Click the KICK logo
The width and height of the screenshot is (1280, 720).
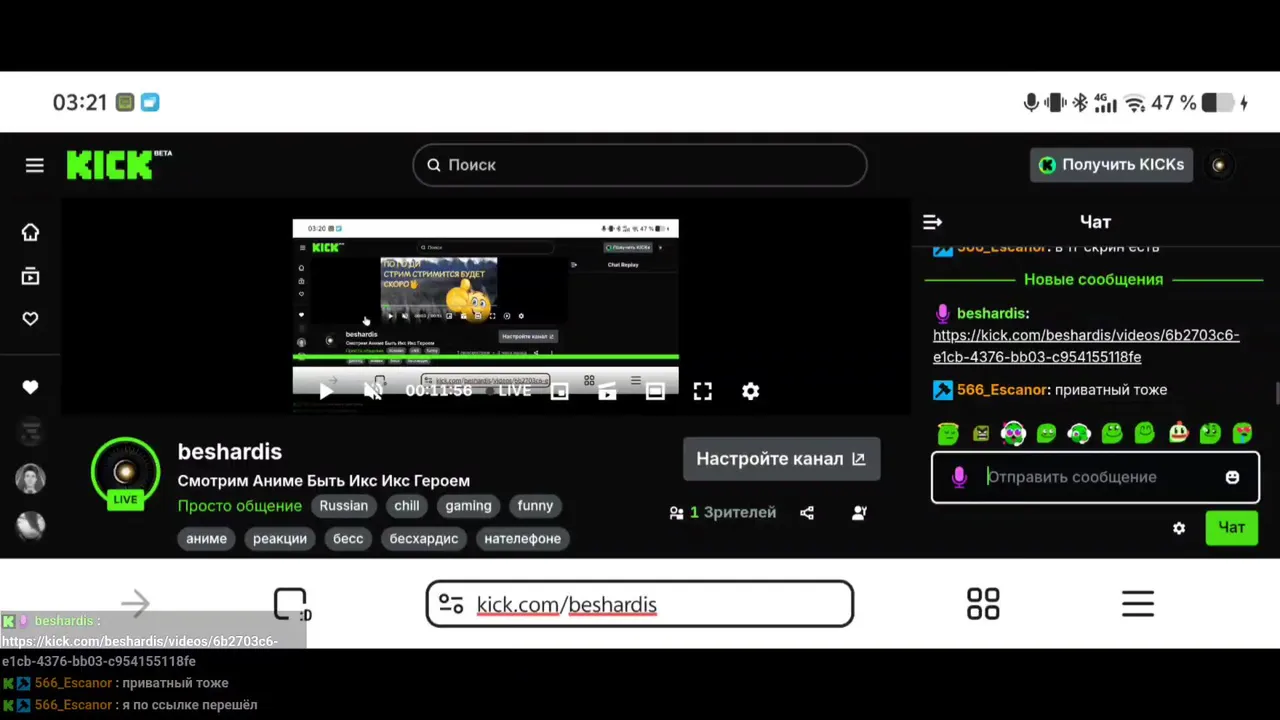tap(118, 165)
